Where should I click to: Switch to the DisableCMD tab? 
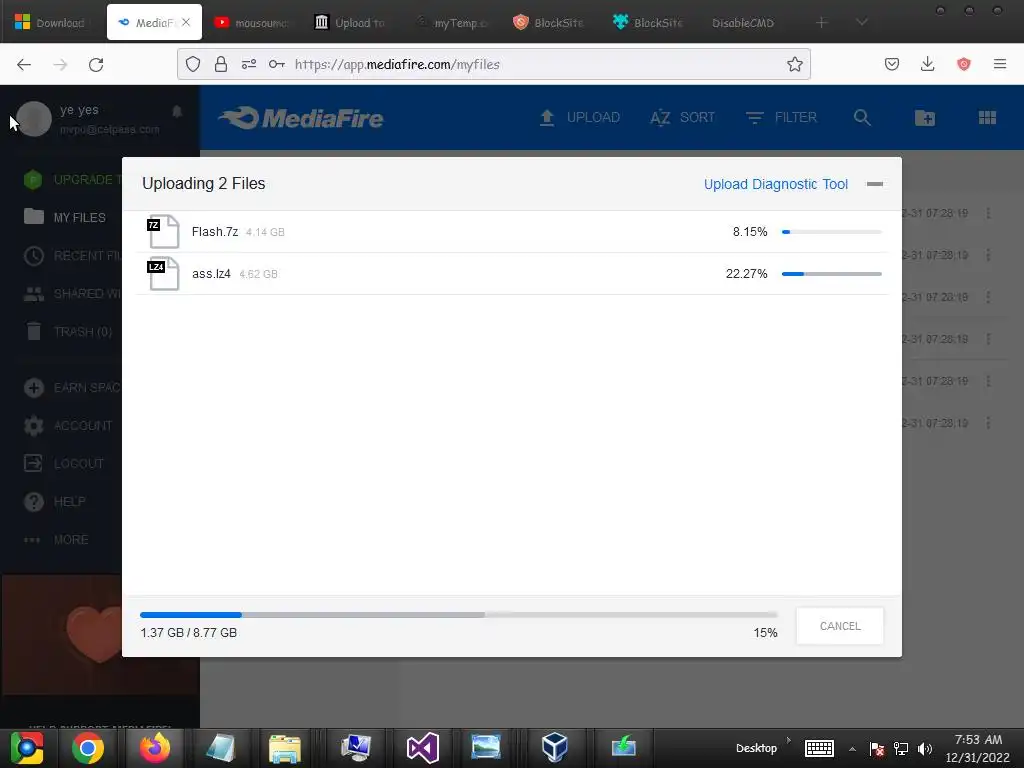click(743, 22)
